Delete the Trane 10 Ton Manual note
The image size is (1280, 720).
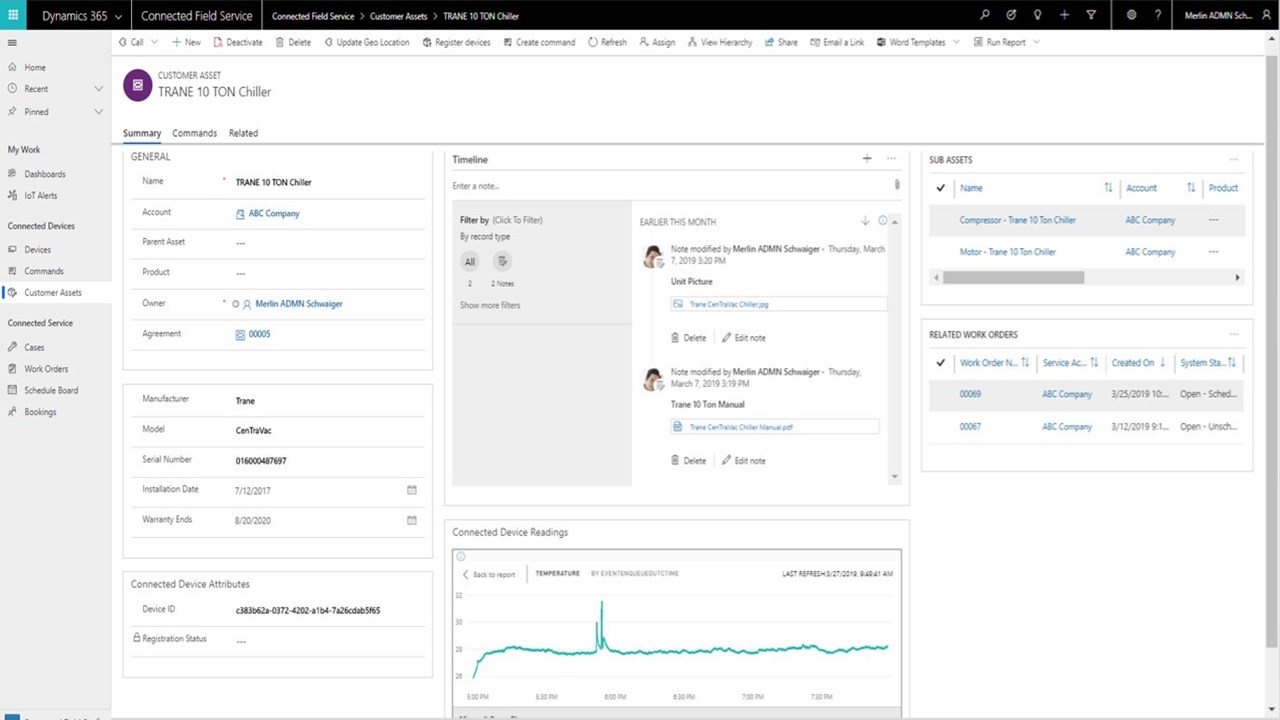click(688, 461)
